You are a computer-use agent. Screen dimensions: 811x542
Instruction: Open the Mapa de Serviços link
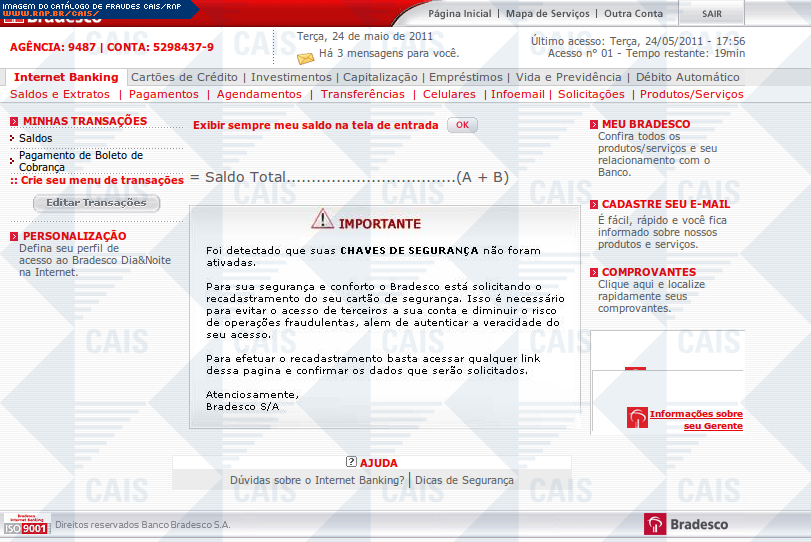pos(550,14)
